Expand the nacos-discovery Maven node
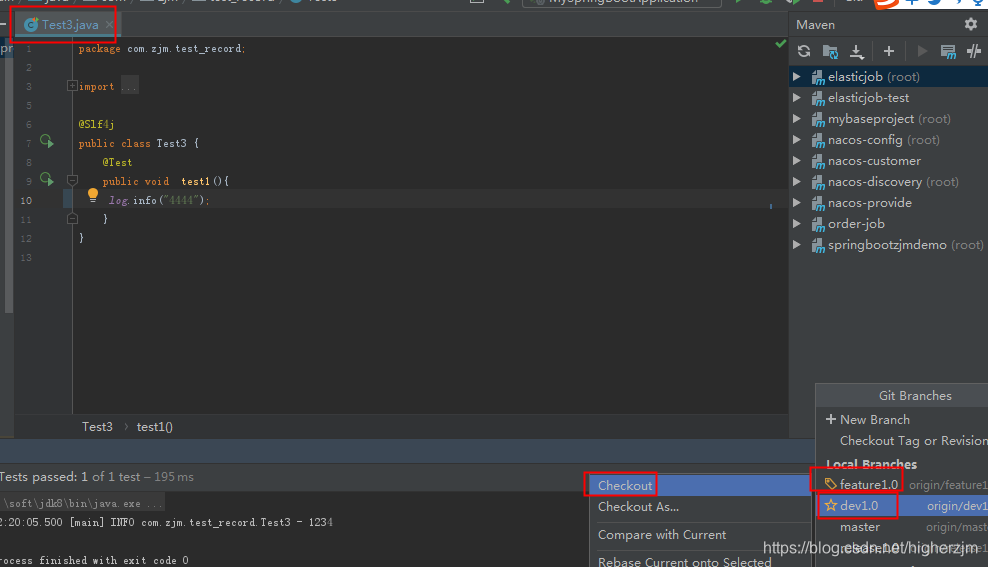Screen dimensions: 988x567 point(796,181)
